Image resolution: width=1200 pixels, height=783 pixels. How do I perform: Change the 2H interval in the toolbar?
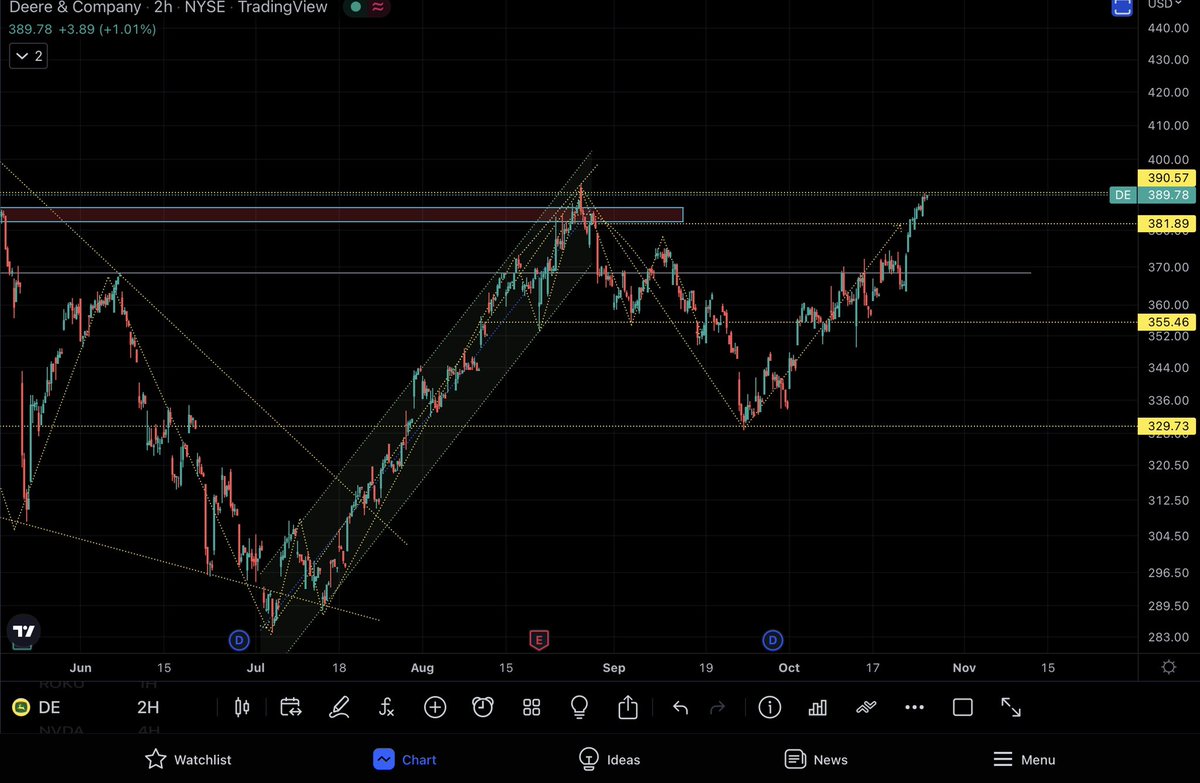pos(148,708)
